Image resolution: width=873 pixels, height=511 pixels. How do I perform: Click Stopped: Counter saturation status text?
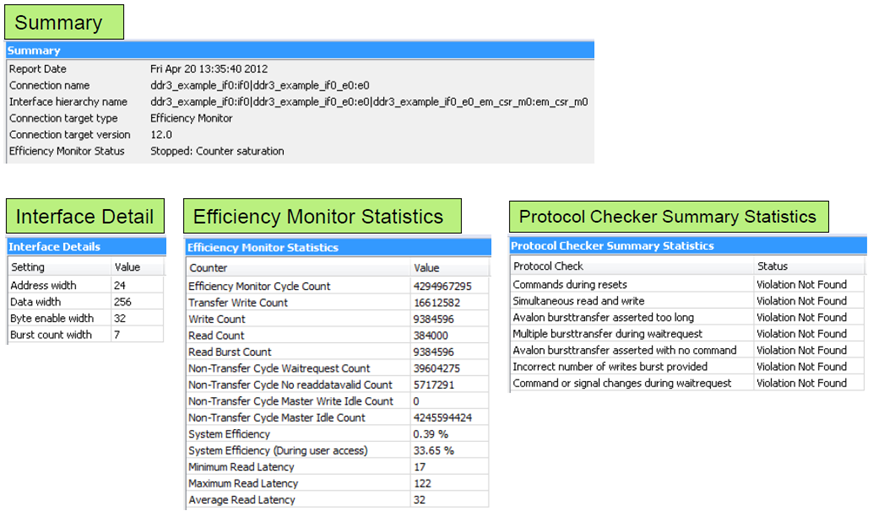pos(217,151)
